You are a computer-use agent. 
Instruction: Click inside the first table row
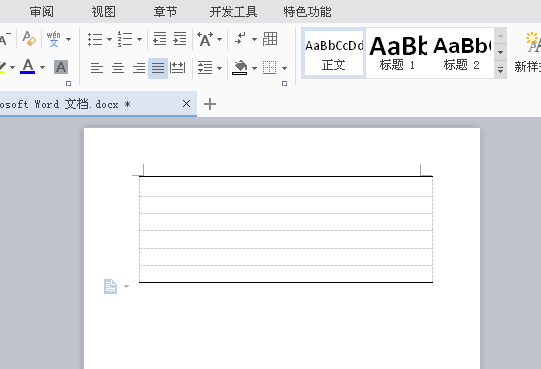tap(286, 186)
